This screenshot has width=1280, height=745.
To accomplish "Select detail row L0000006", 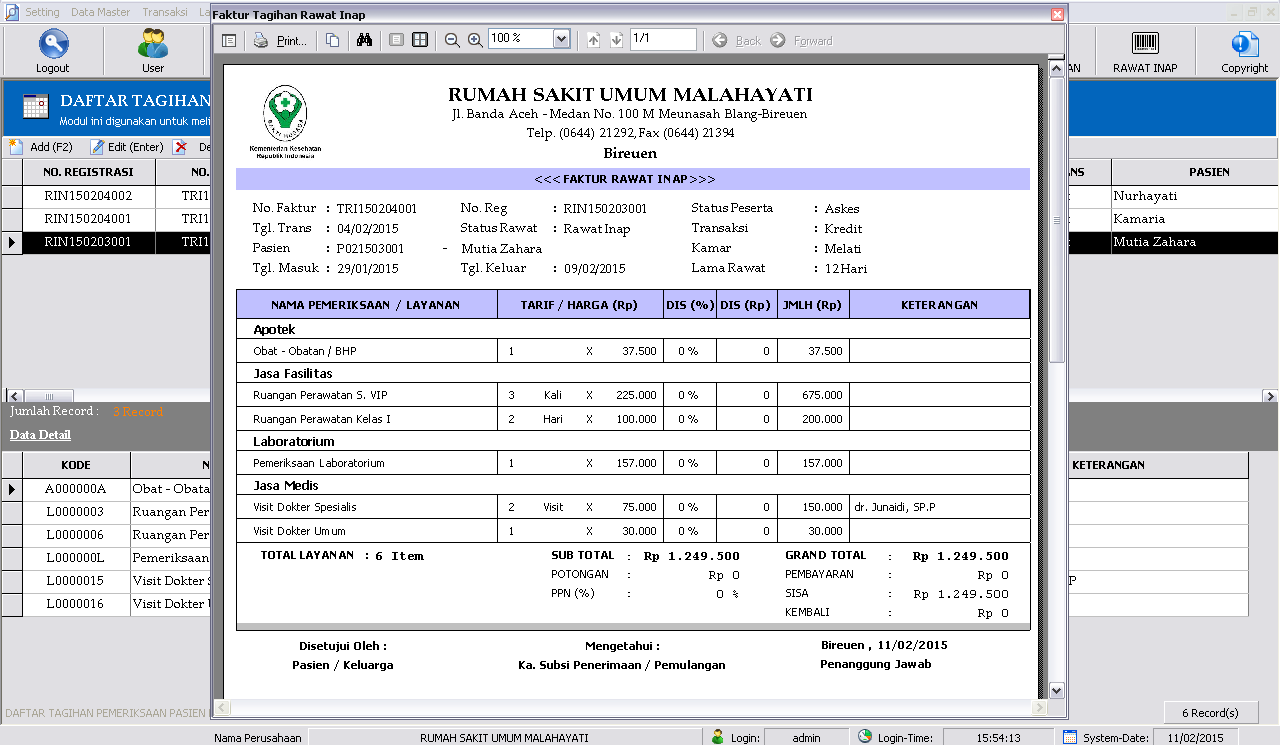I will 76,535.
